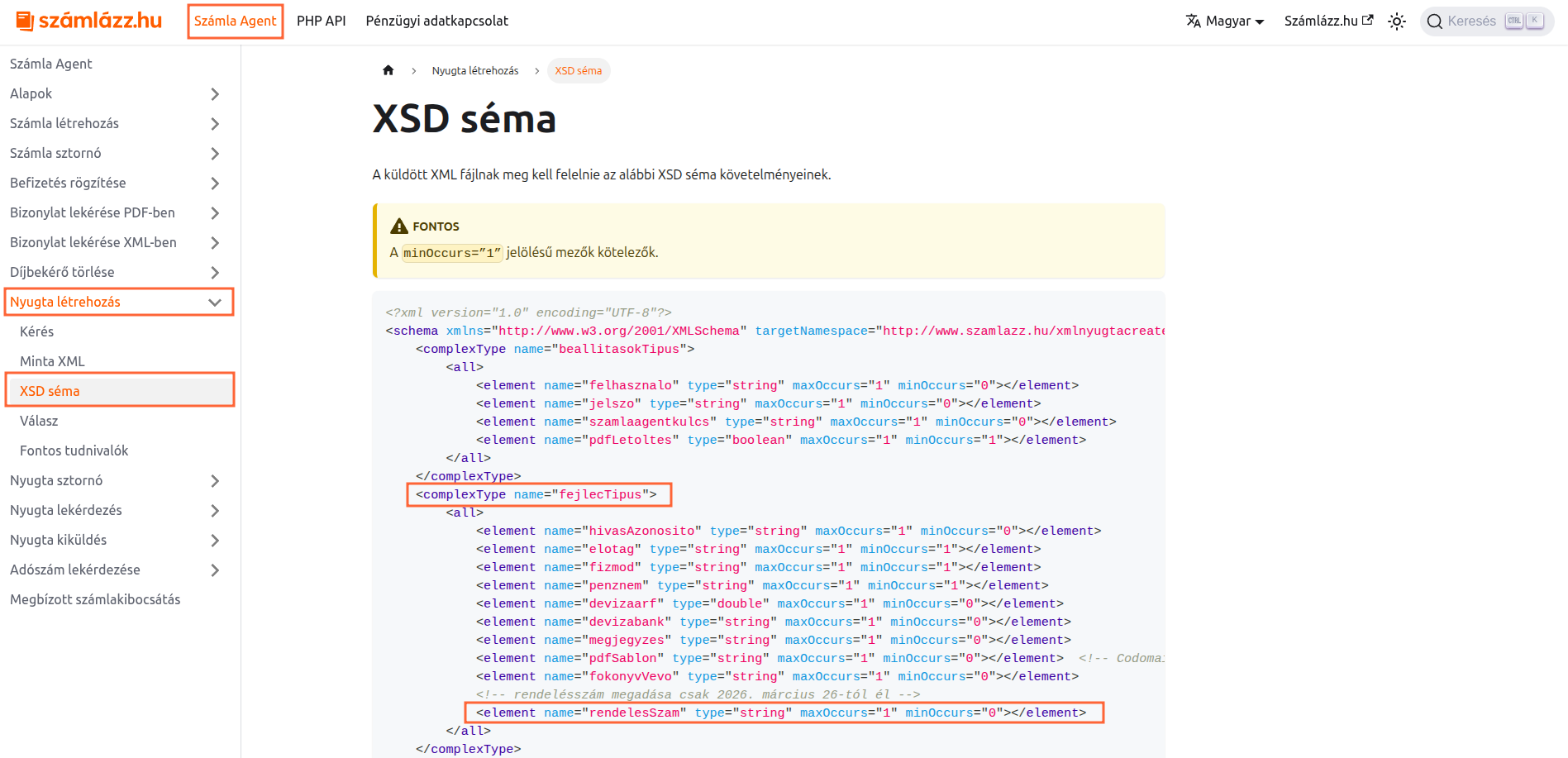This screenshot has width=1568, height=758.
Task: Expand the Adószám lekérdezése chevron
Action: [215, 570]
